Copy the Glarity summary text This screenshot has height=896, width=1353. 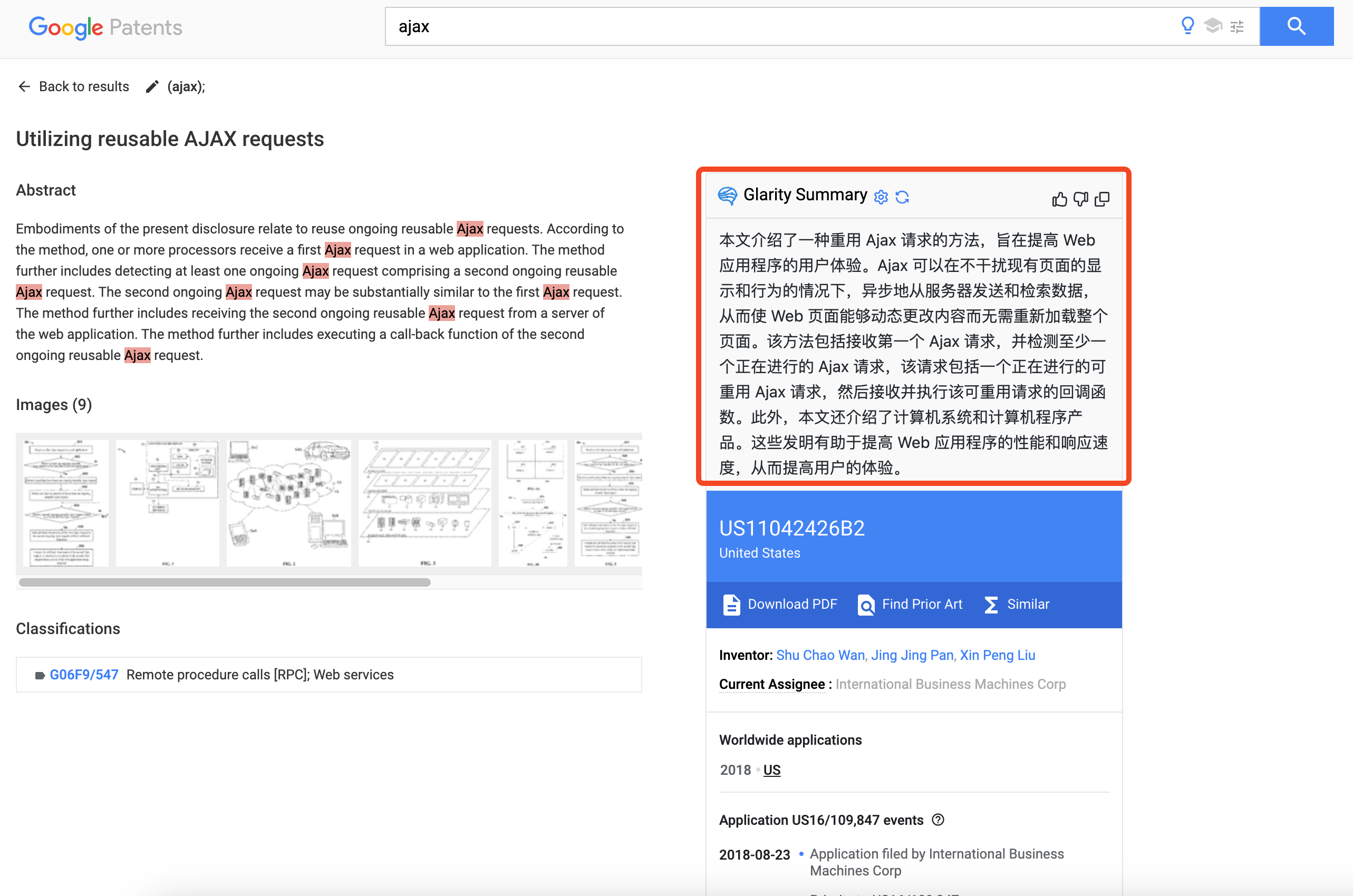click(1102, 199)
